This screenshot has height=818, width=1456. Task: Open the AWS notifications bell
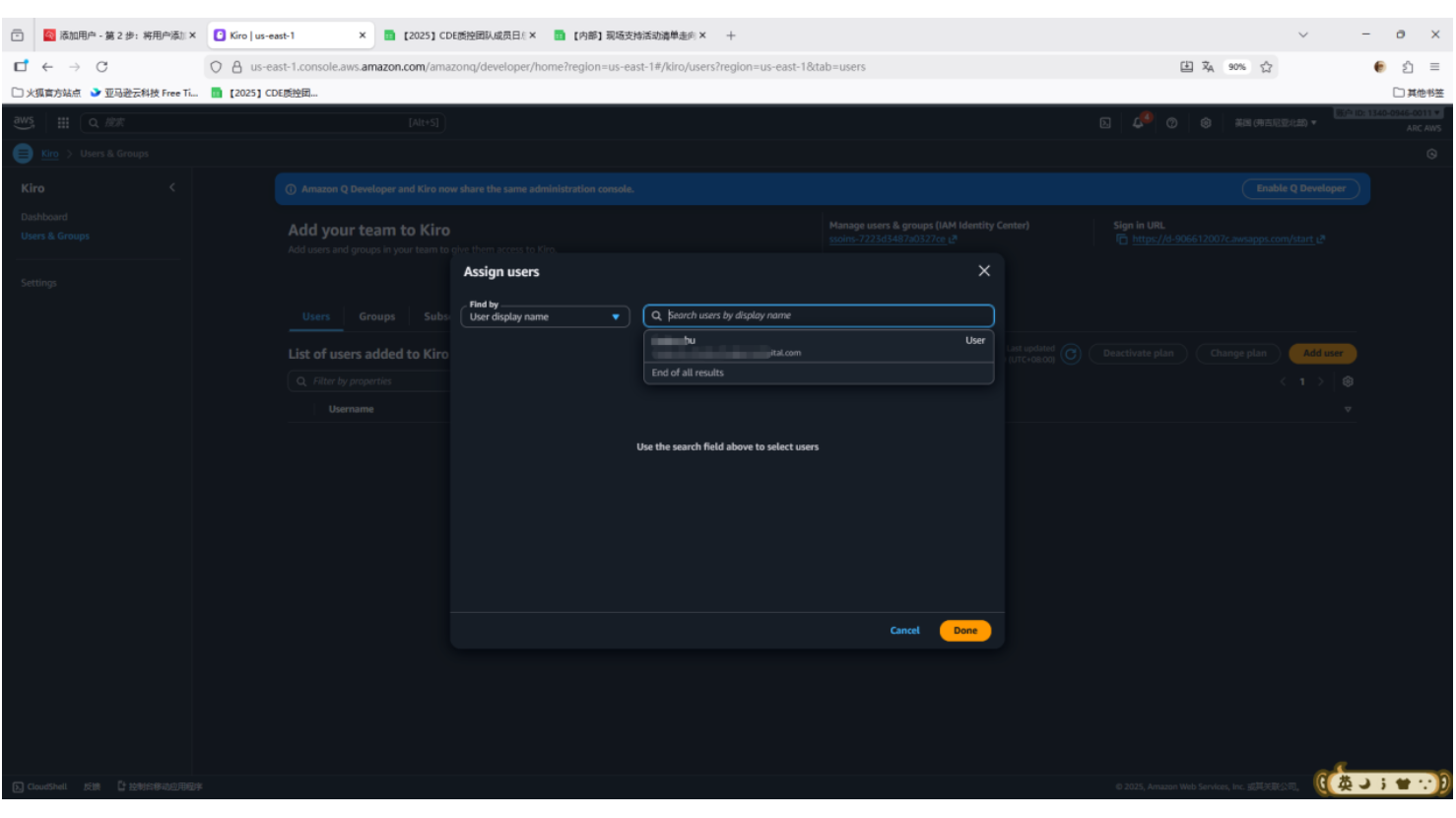pos(1139,123)
